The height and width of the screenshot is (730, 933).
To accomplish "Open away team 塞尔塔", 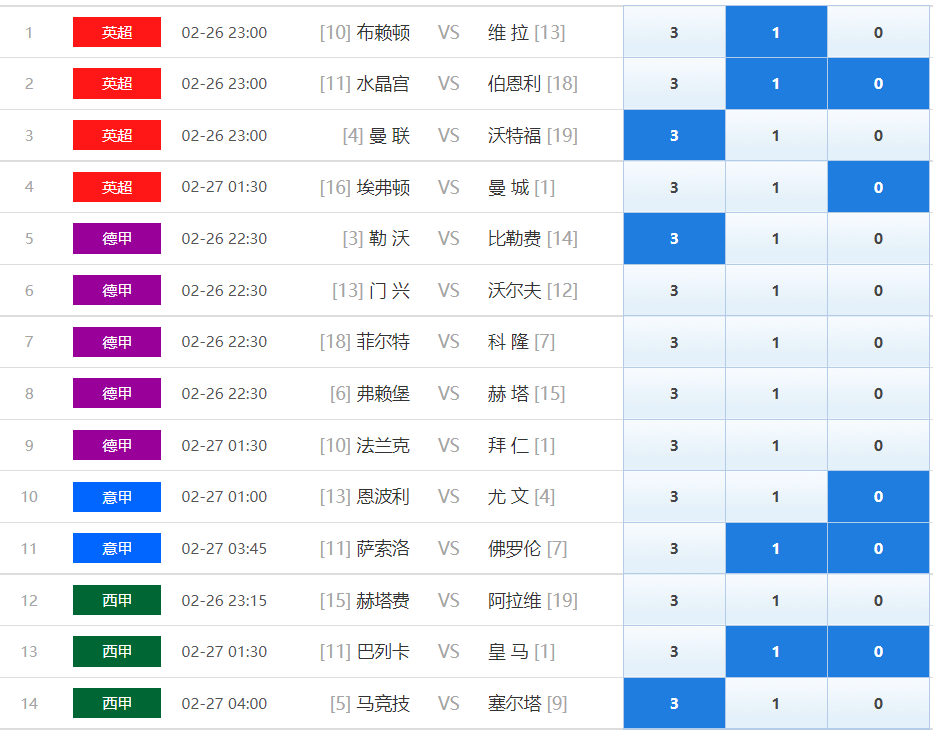I will 515,703.
